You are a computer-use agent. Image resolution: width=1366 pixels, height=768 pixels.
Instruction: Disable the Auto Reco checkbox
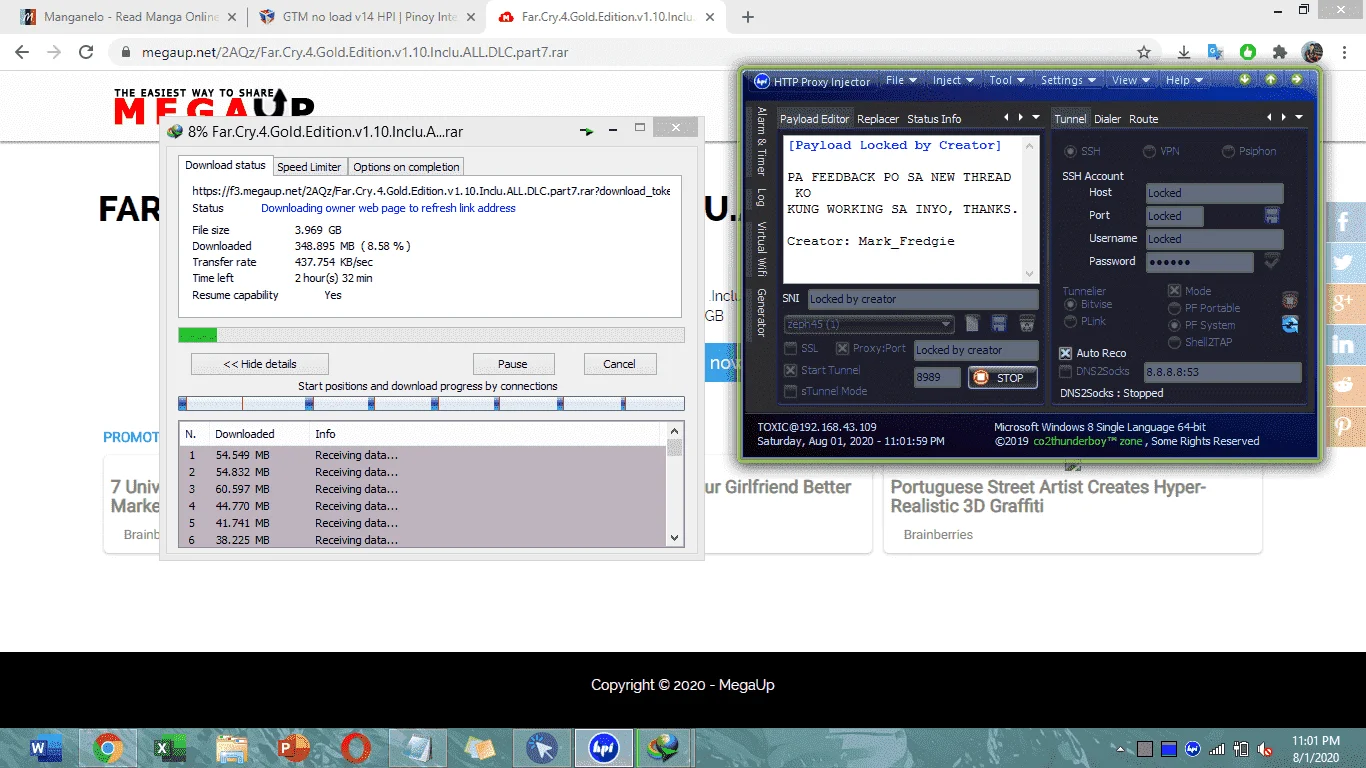tap(1066, 353)
